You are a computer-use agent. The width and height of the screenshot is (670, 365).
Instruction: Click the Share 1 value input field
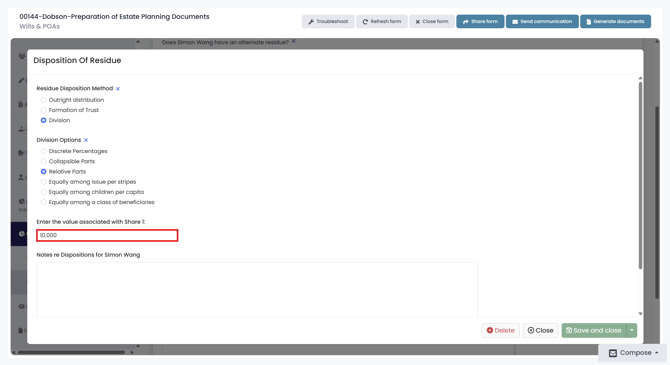(107, 235)
